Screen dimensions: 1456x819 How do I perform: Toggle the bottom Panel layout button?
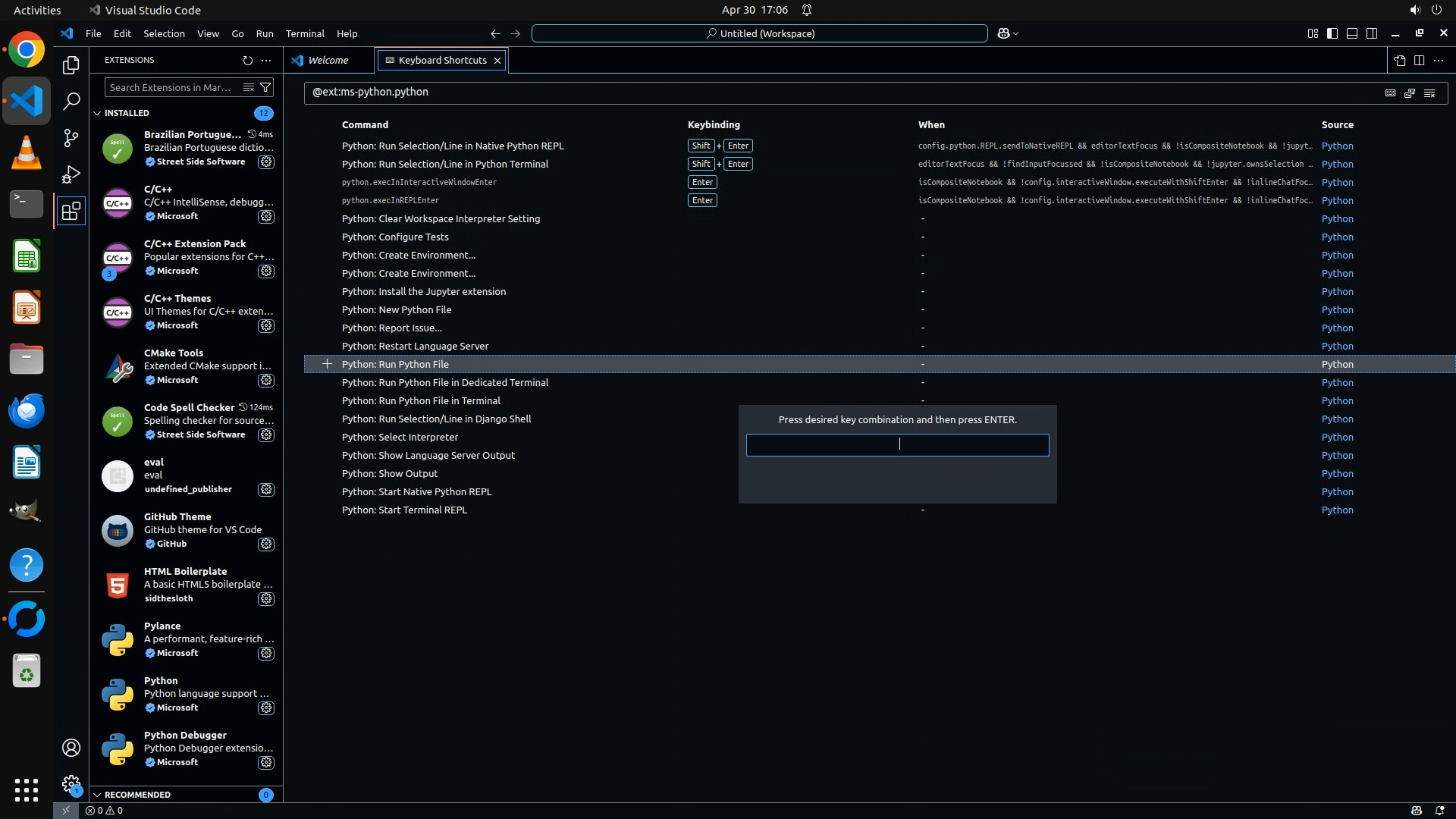click(x=1352, y=33)
